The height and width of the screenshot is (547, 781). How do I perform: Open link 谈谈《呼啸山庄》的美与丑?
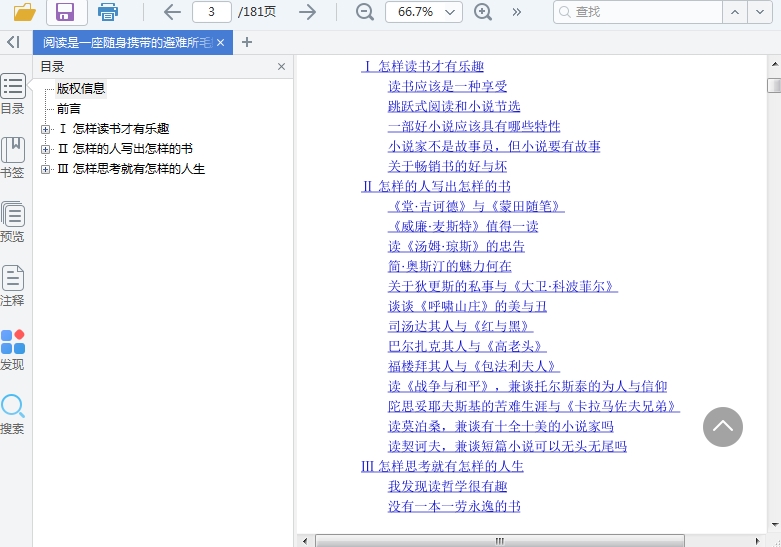(x=467, y=306)
